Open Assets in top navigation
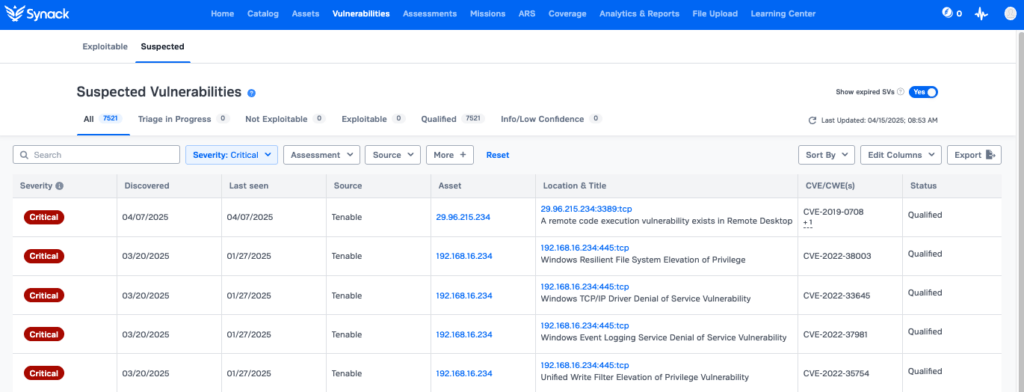Viewport: 1024px width, 392px height. 306,14
